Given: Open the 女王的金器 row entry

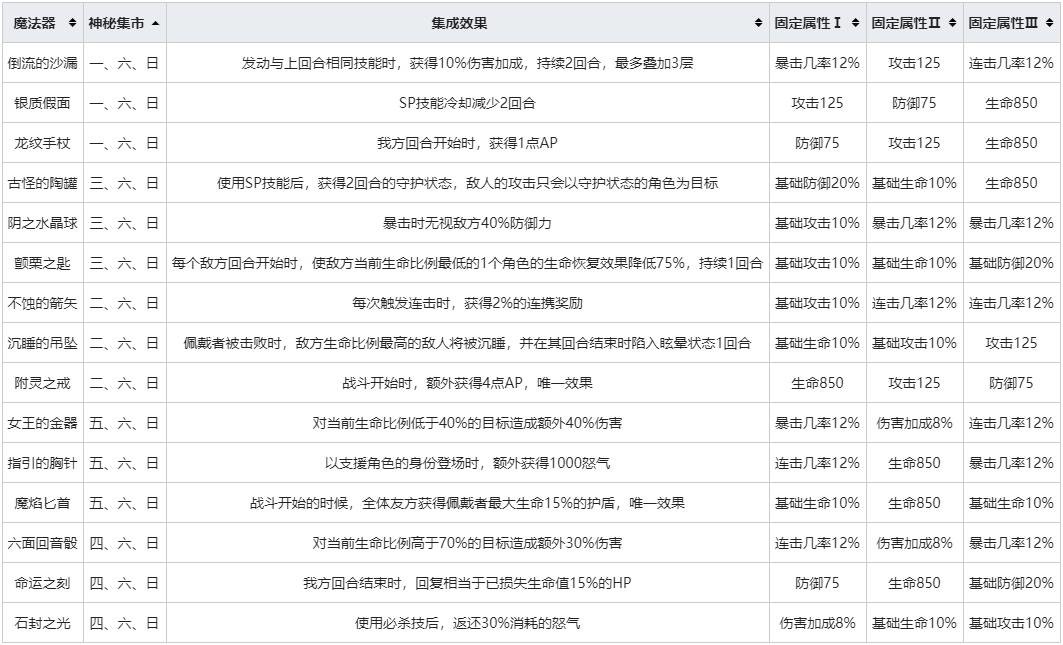Looking at the screenshot, I should 41,422.
